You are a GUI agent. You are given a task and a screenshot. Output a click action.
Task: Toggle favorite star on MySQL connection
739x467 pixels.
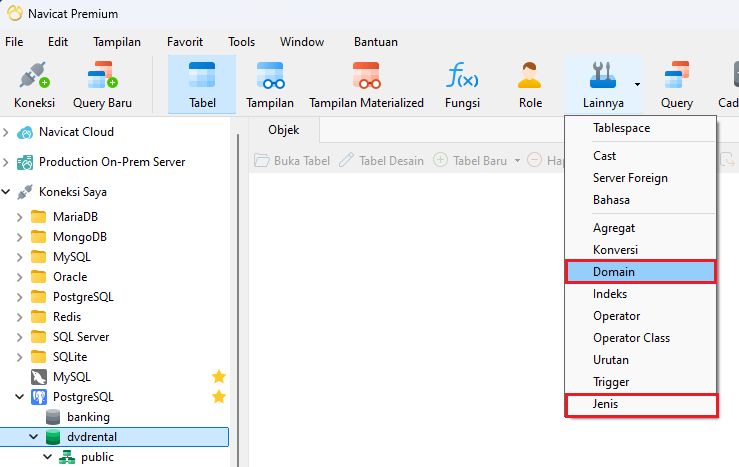tap(219, 377)
